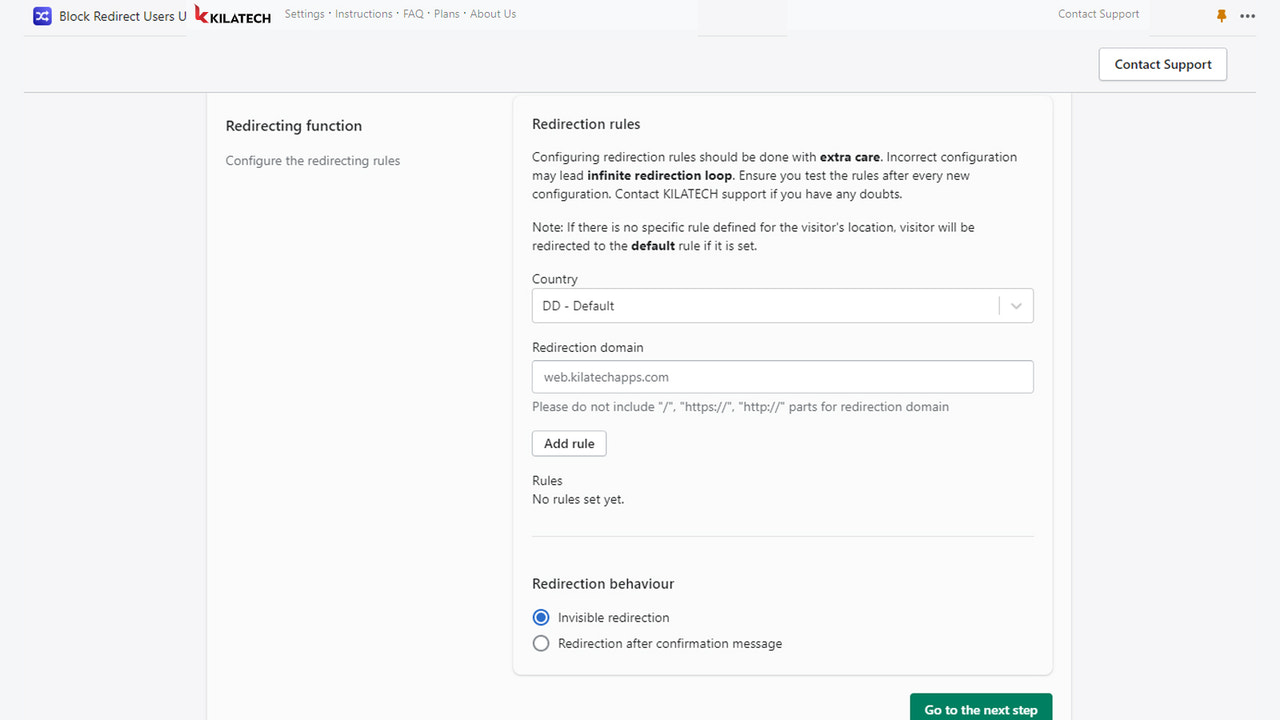Screen dimensions: 1280x720
Task: Expand the Country dropdown chevron
Action: tap(1016, 306)
